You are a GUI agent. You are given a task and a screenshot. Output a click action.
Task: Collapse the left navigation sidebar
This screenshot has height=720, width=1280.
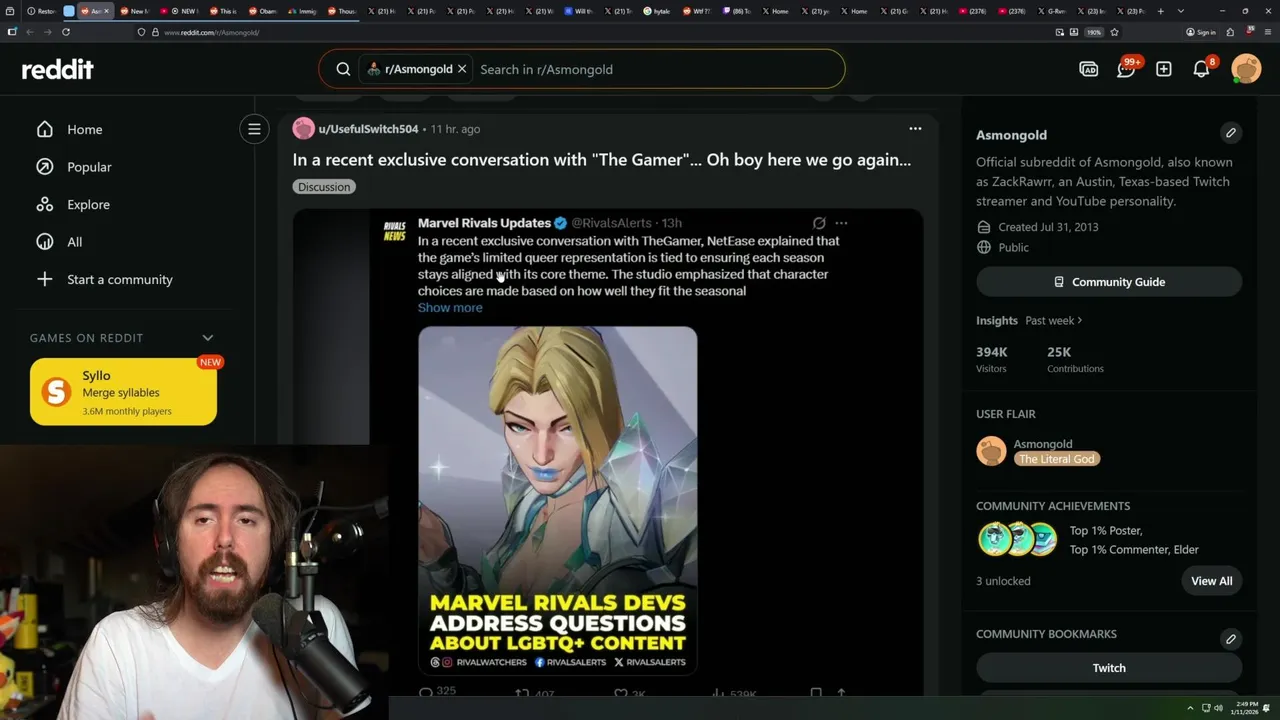pos(254,129)
